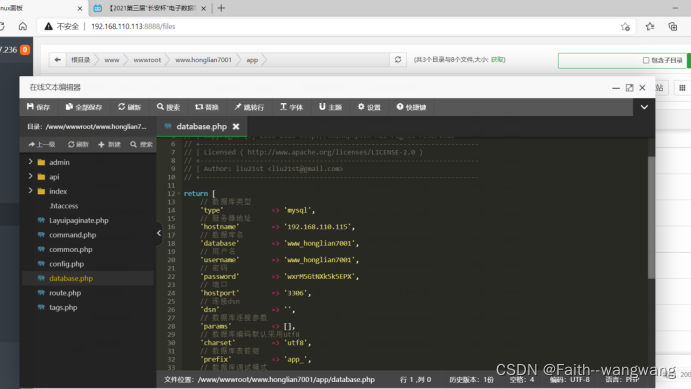This screenshot has height=389, width=691.
Task: Go to www.honglian7001 breadcrumb
Action: 203,60
